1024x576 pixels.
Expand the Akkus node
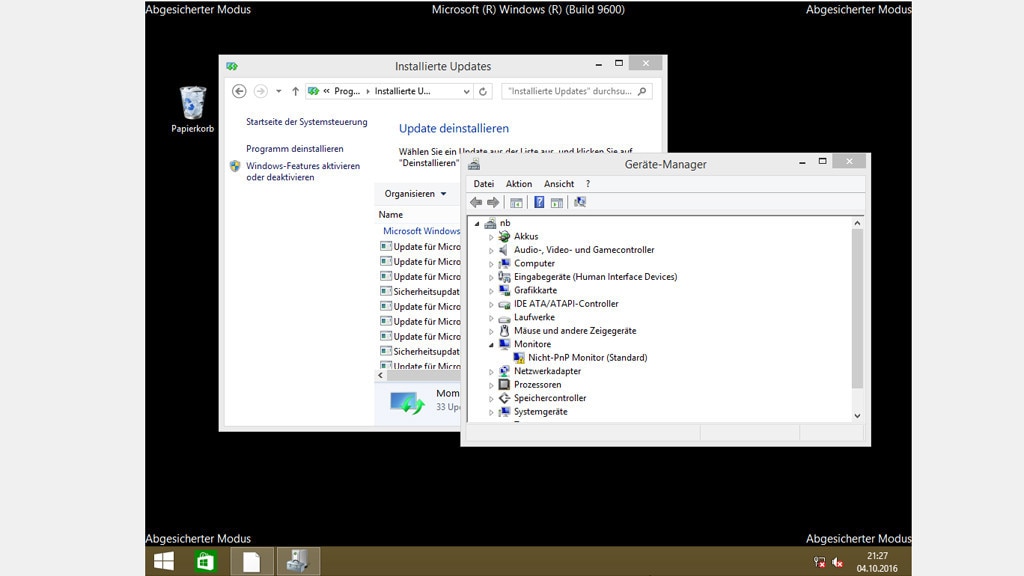coord(491,237)
